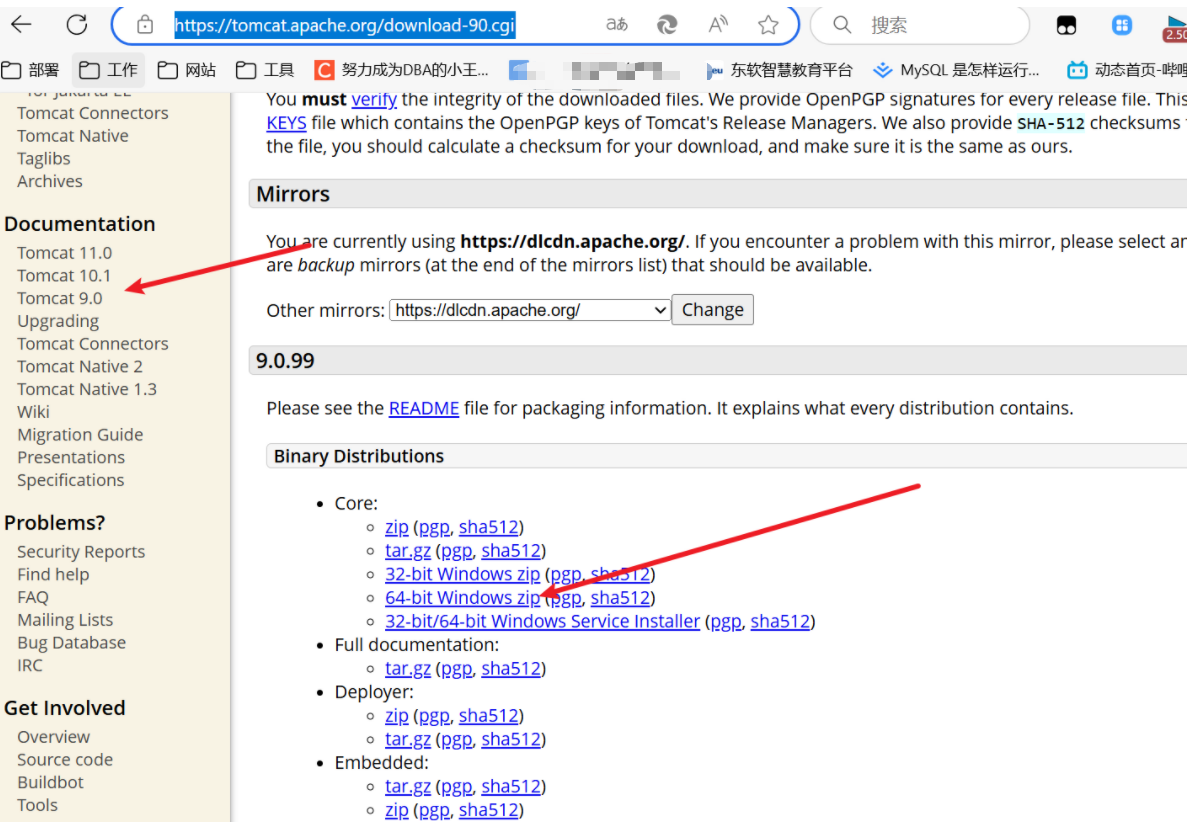
Task: Open Tomcat 9.0 documentation
Action: (59, 298)
